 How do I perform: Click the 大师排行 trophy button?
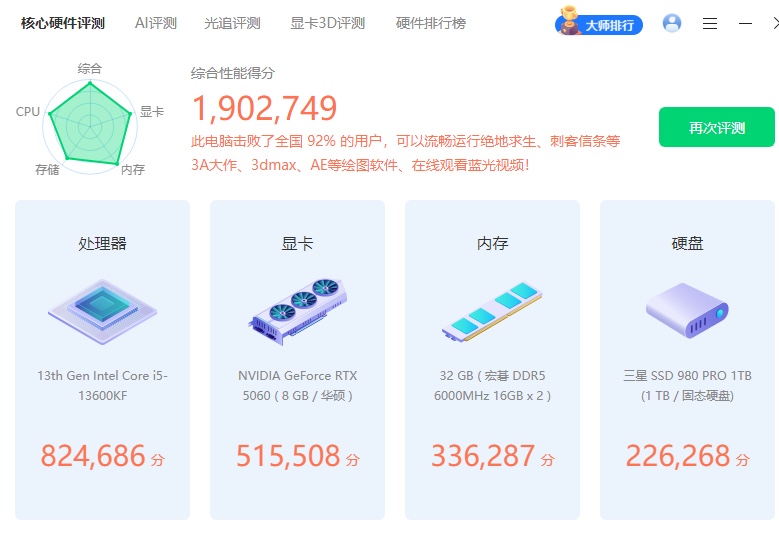pyautogui.click(x=599, y=21)
